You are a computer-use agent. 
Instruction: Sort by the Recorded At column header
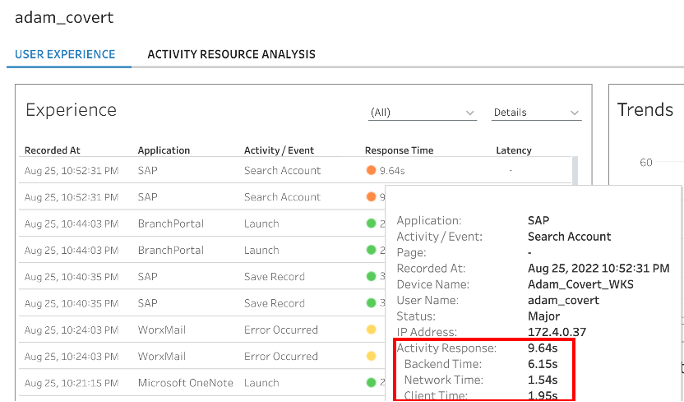[52, 150]
